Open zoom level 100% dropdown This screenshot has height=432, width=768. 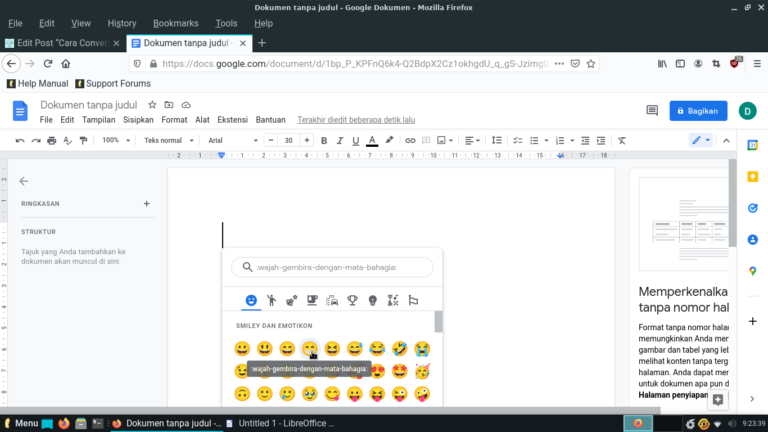(x=116, y=140)
